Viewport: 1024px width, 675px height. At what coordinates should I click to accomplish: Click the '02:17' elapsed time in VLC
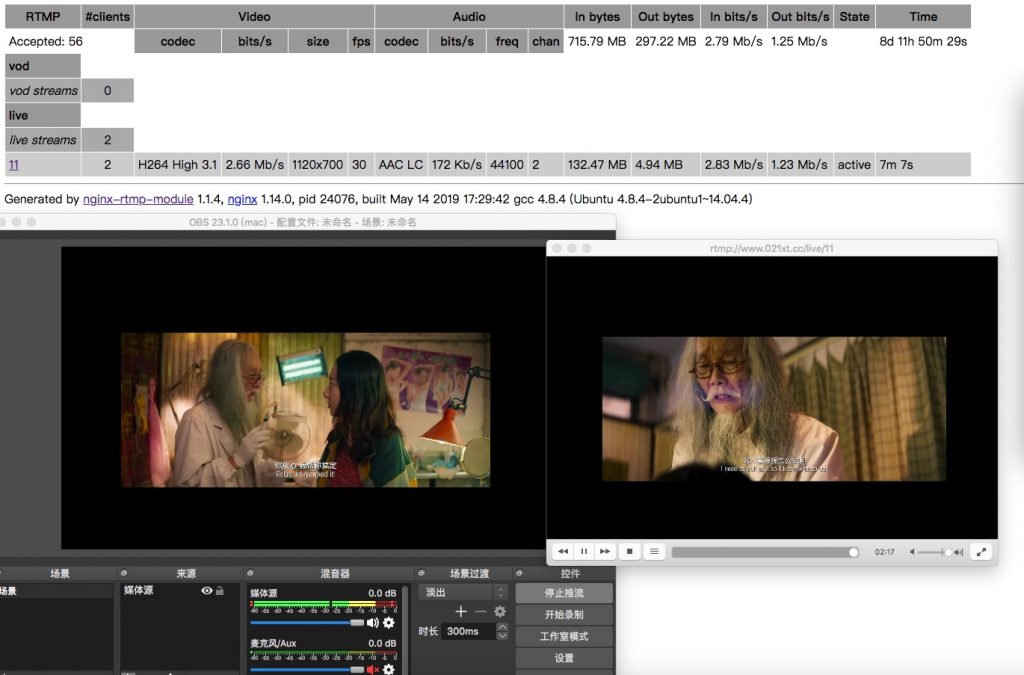(x=885, y=552)
